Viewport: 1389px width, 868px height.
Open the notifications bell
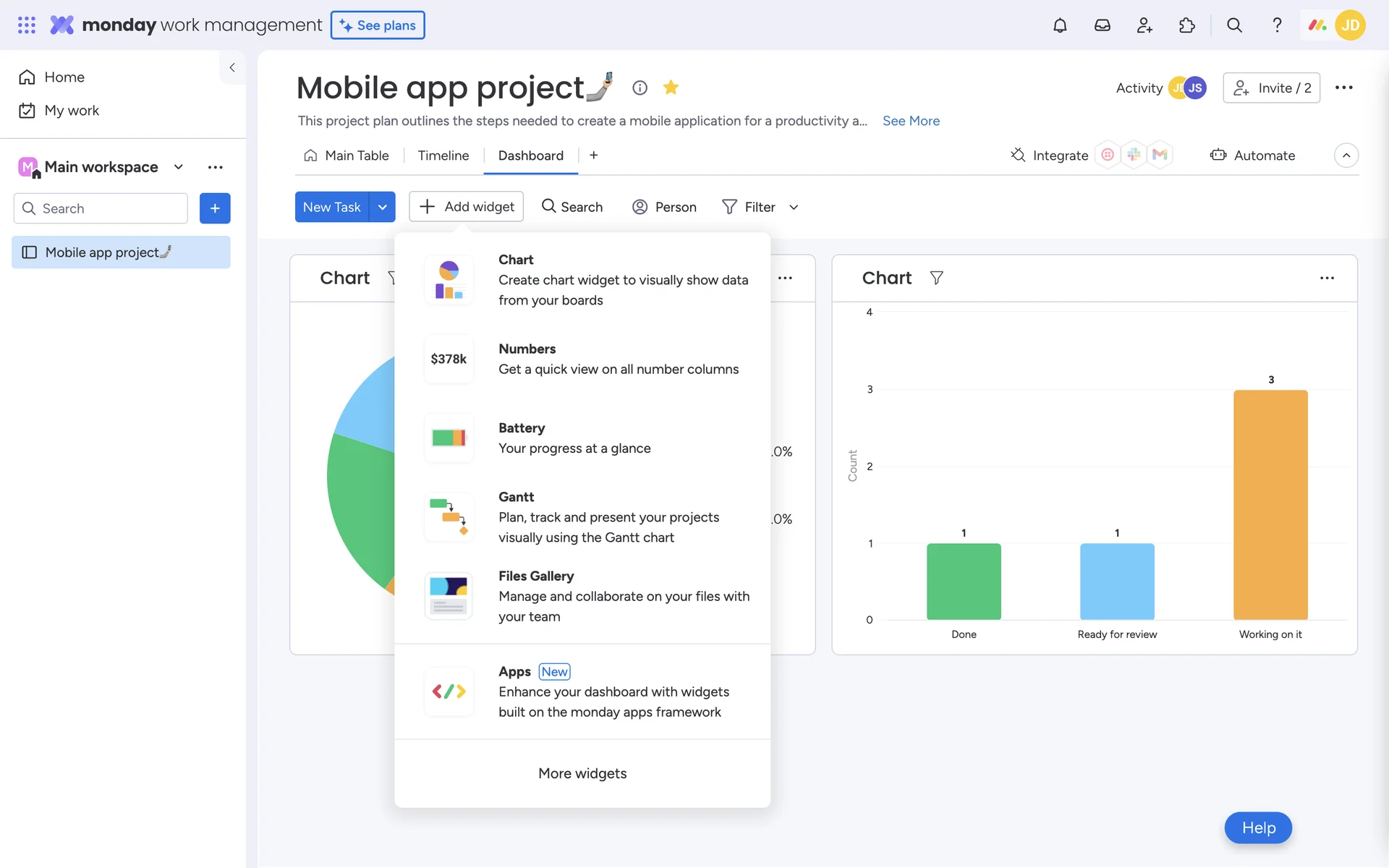(x=1059, y=25)
